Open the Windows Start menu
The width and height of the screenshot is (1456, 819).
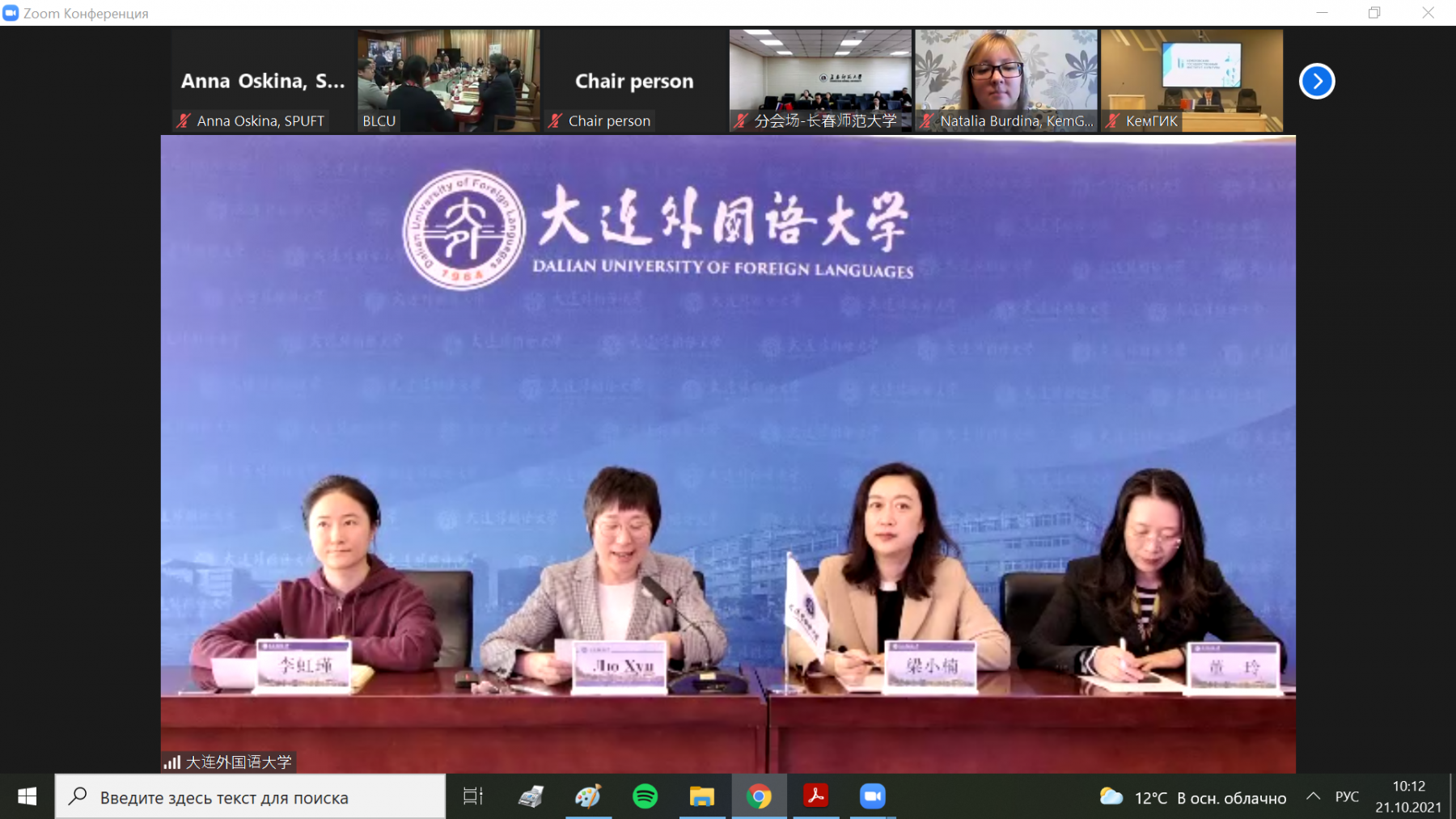click(x=27, y=796)
